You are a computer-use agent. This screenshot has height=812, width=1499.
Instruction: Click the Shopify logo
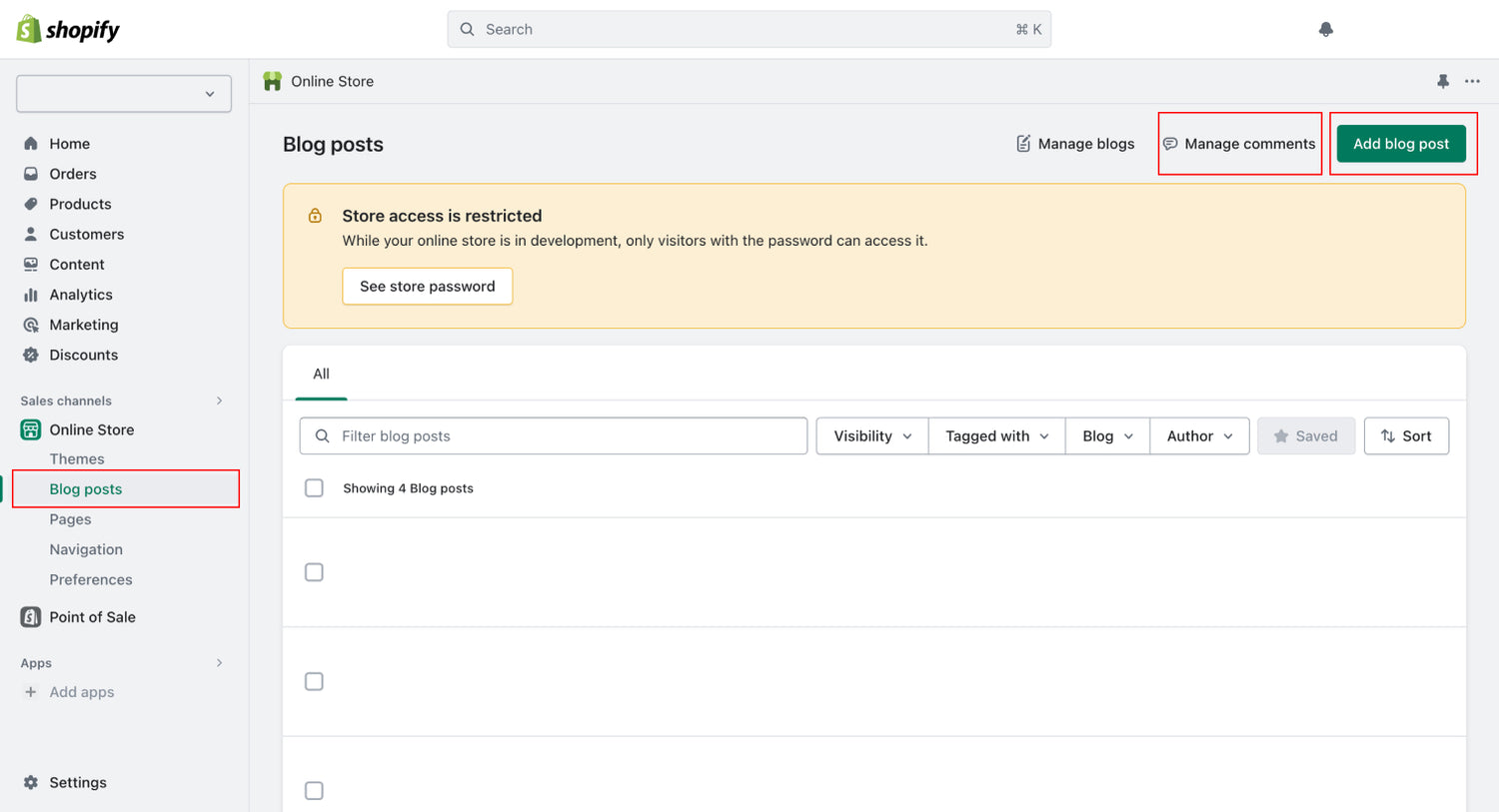(x=68, y=30)
